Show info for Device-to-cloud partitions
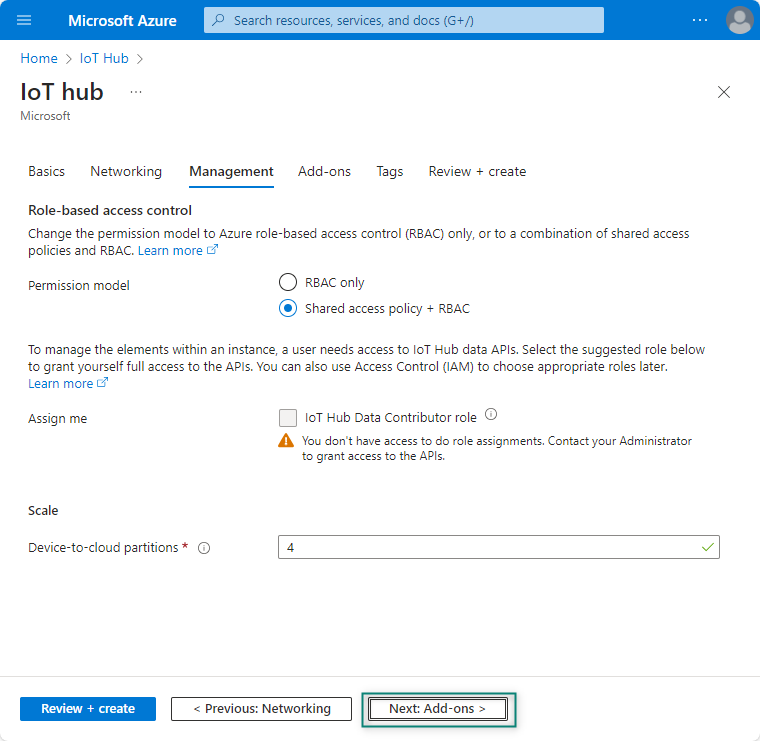Screen dimensions: 760x741 [x=204, y=548]
